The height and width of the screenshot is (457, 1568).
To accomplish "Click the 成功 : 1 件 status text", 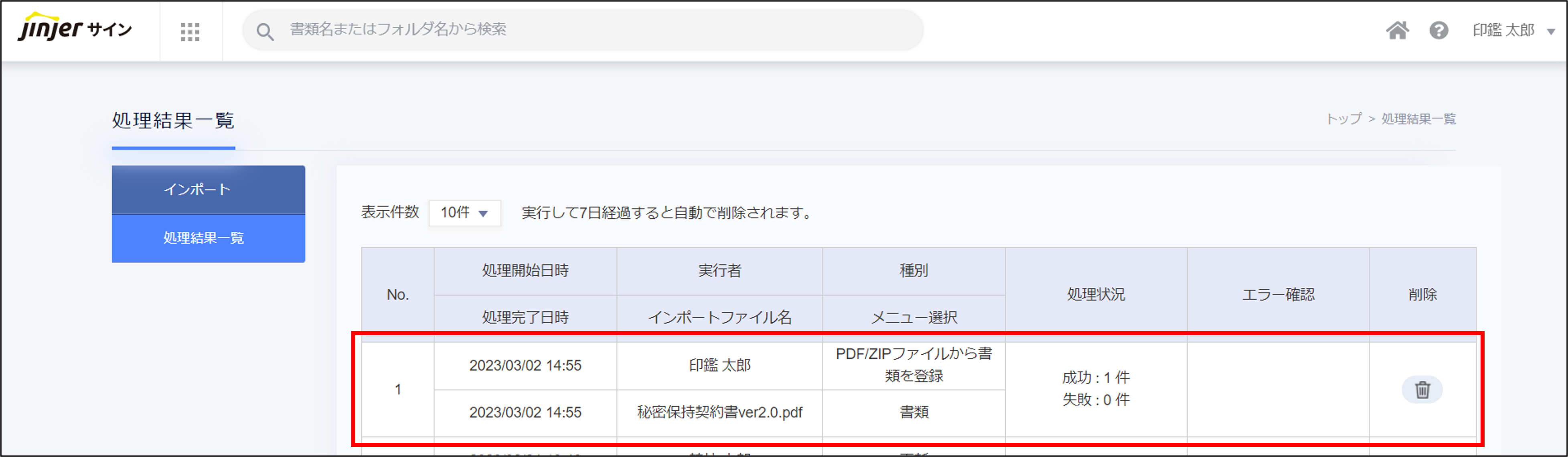I will tap(1096, 378).
